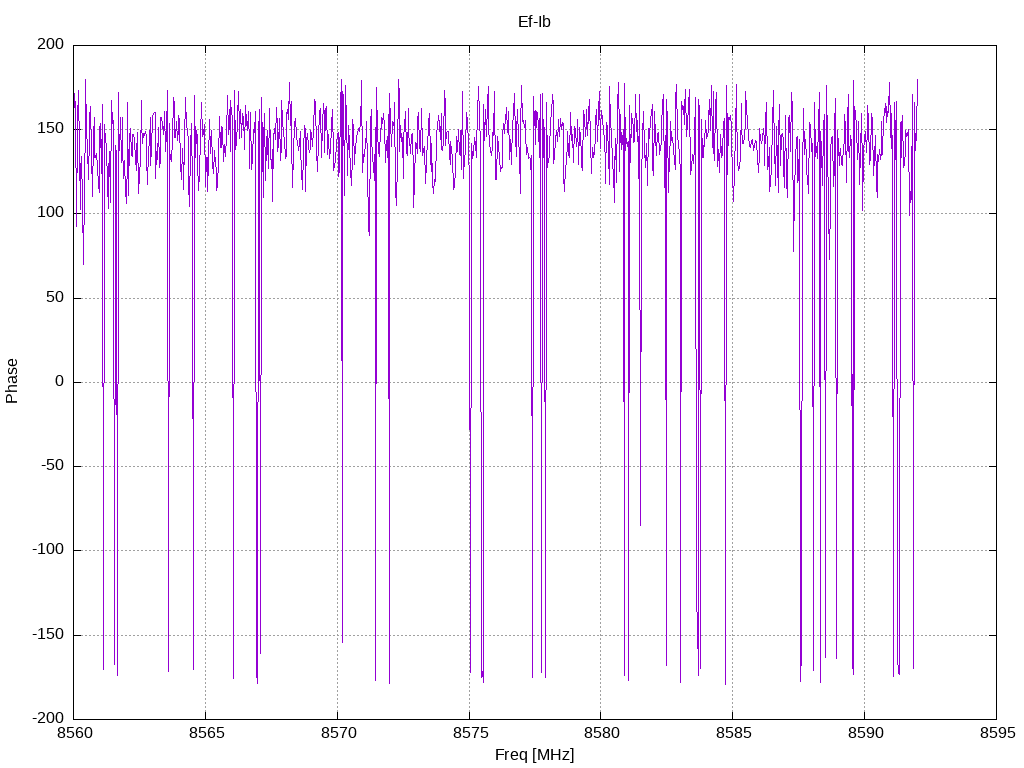1024x768 pixels.
Task: Click the 200 y-axis tick label
Action: click(x=51, y=44)
